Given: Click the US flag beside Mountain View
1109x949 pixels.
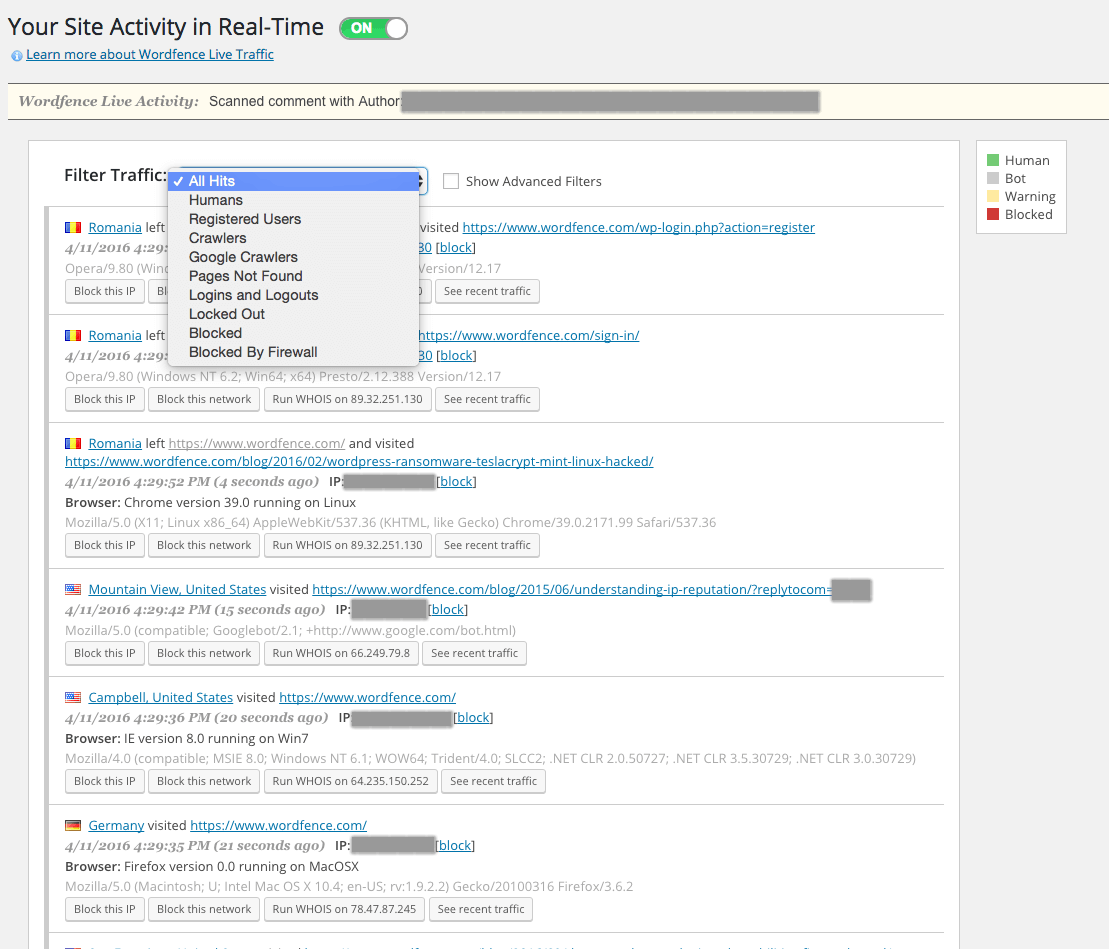Looking at the screenshot, I should [x=72, y=589].
